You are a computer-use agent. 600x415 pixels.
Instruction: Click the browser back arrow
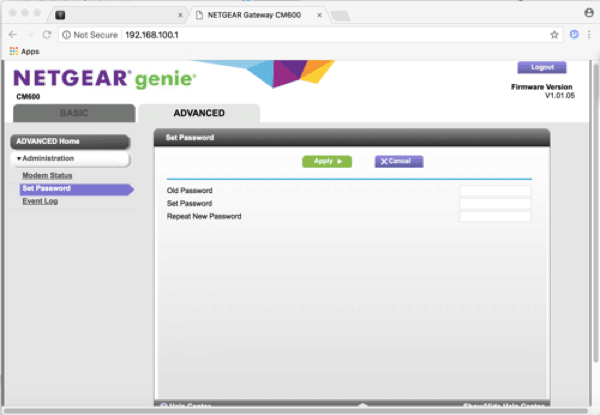point(13,35)
